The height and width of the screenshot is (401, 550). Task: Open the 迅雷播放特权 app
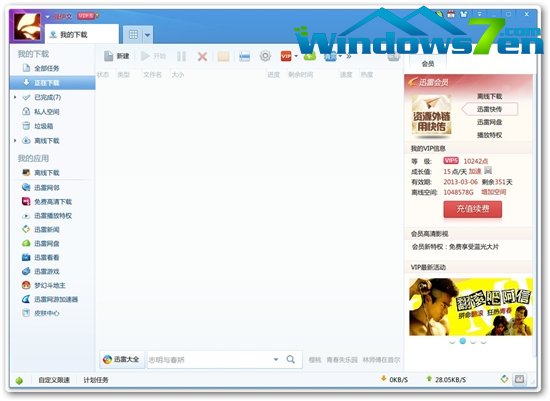(53, 215)
